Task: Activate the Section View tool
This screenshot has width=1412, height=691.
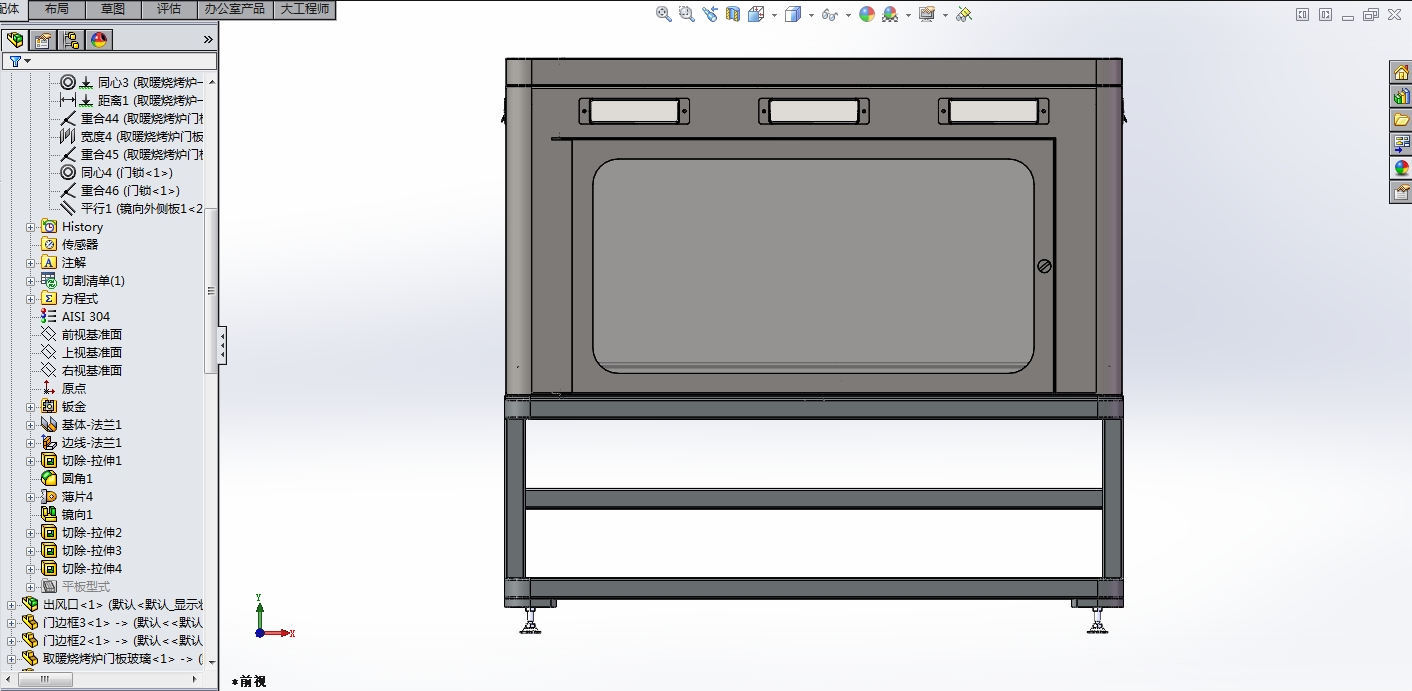Action: (733, 14)
